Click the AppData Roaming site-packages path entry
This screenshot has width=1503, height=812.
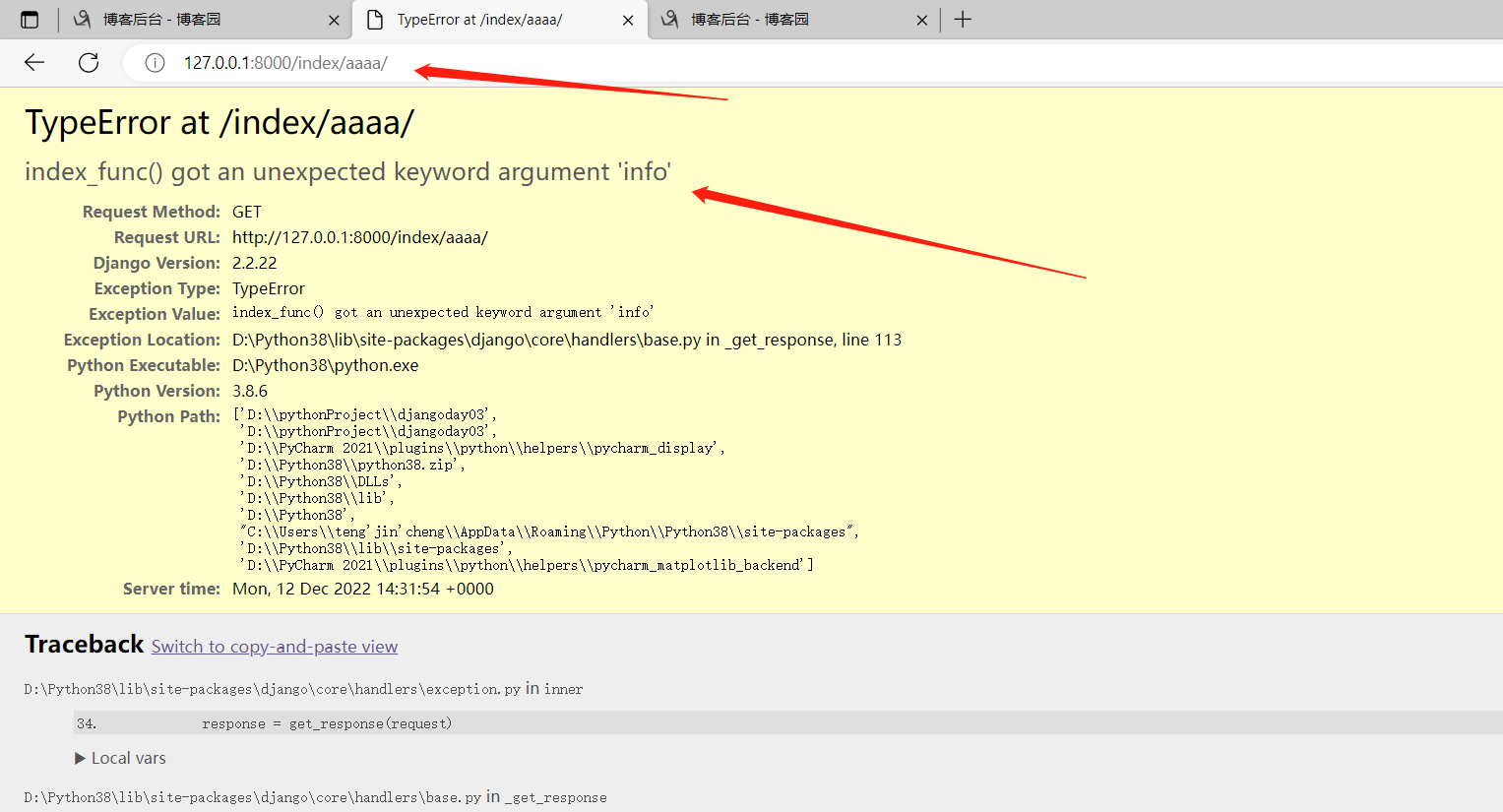549,531
